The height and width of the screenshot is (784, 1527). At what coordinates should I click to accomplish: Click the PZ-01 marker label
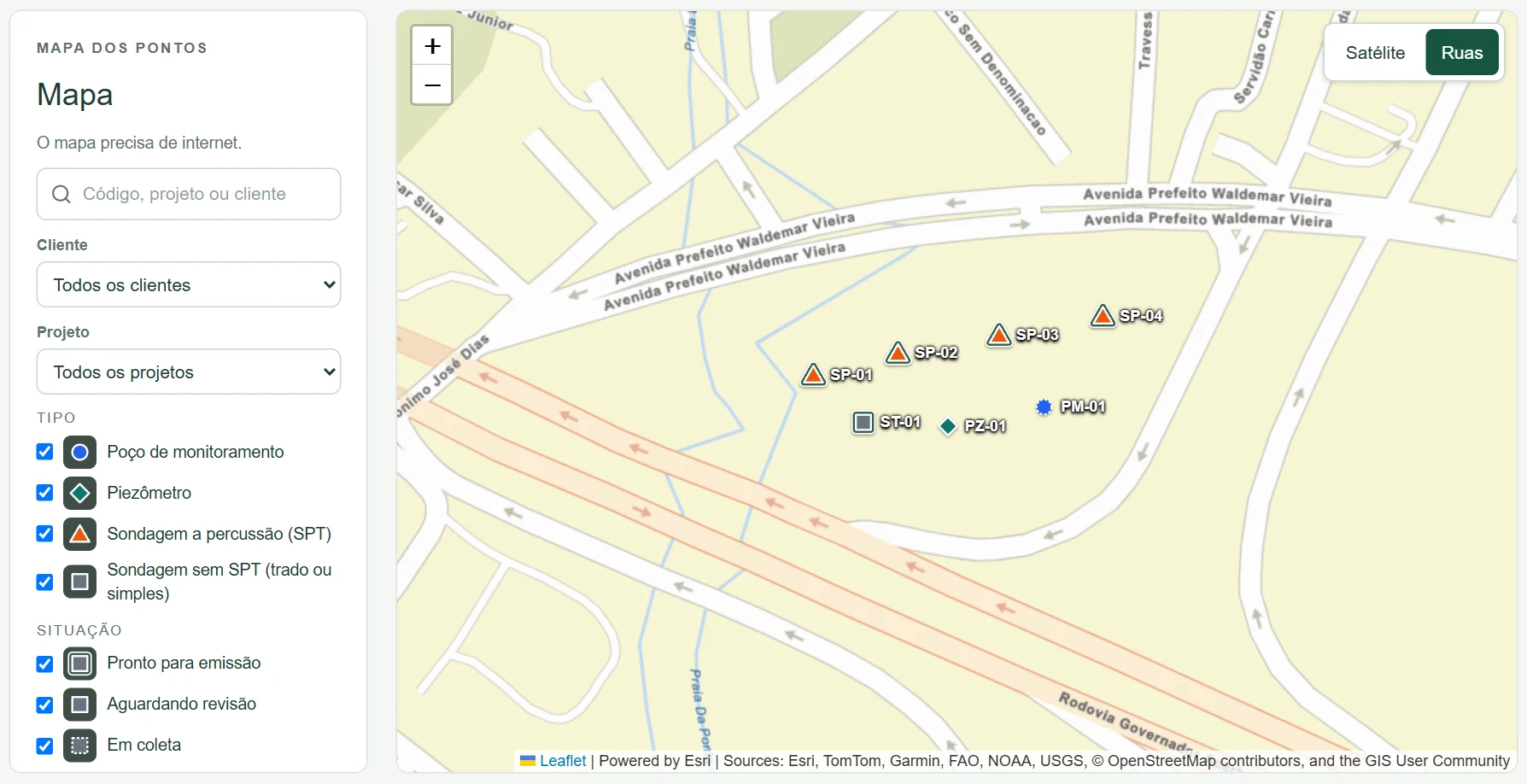(985, 426)
